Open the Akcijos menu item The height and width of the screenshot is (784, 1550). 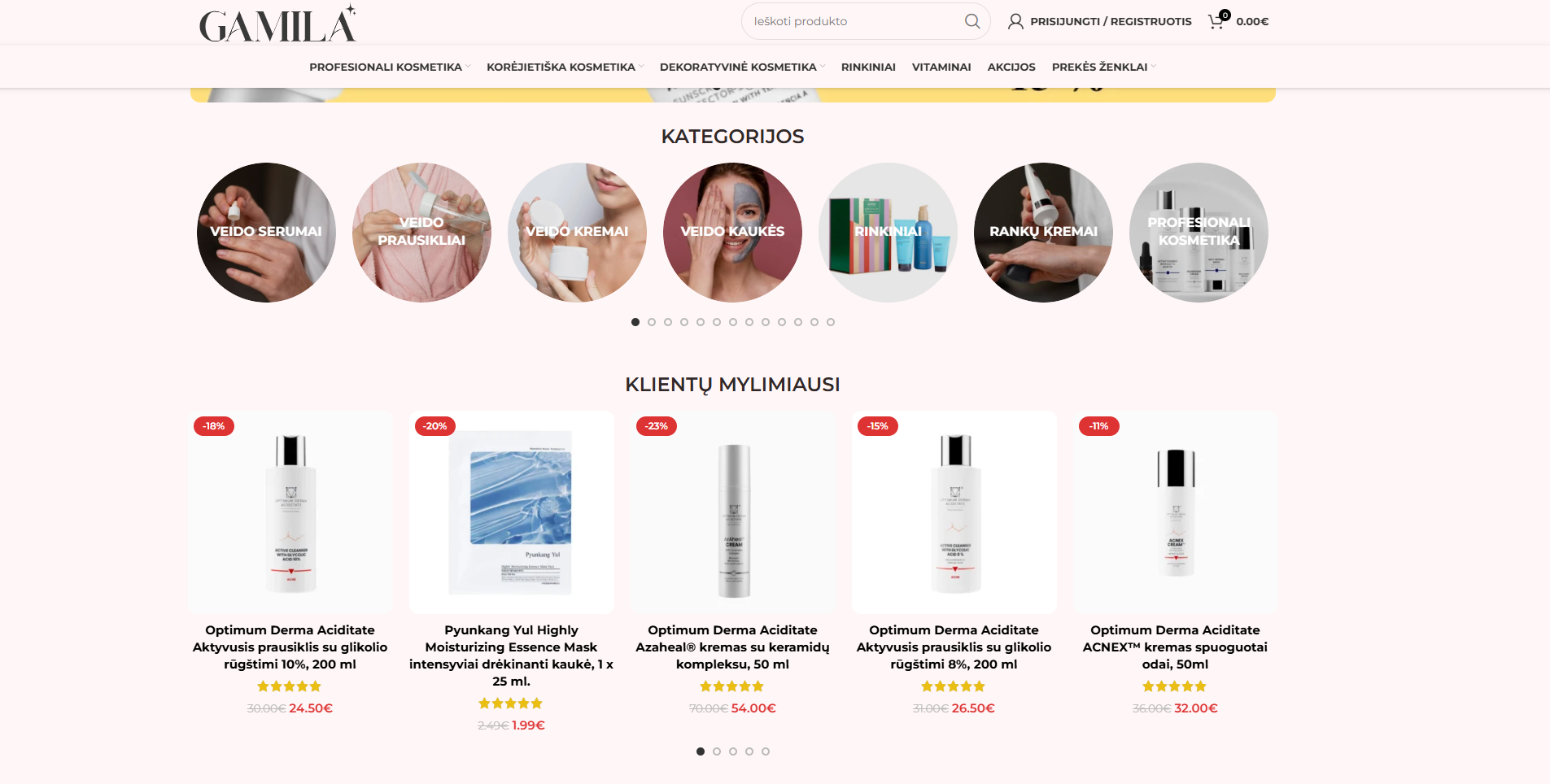tap(1011, 67)
